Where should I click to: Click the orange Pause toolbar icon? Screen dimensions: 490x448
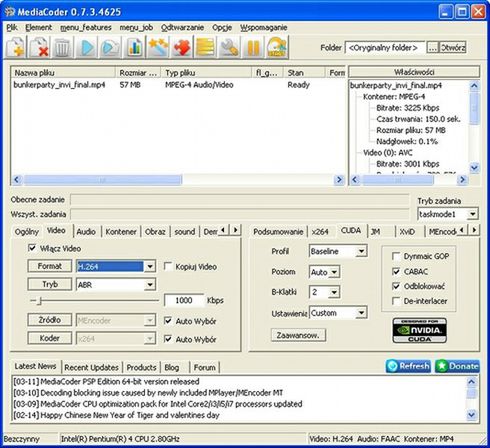click(x=253, y=47)
